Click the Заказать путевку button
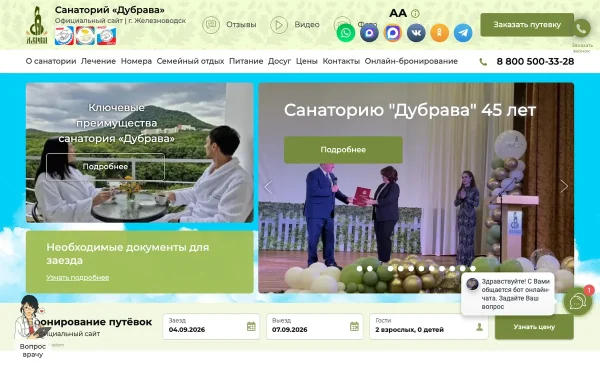Image resolution: width=600 pixels, height=375 pixels. [x=527, y=25]
